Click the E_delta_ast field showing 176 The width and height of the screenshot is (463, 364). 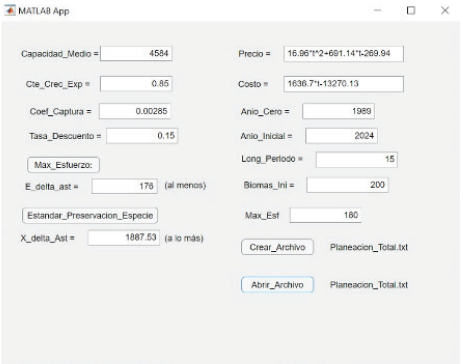[x=125, y=186]
